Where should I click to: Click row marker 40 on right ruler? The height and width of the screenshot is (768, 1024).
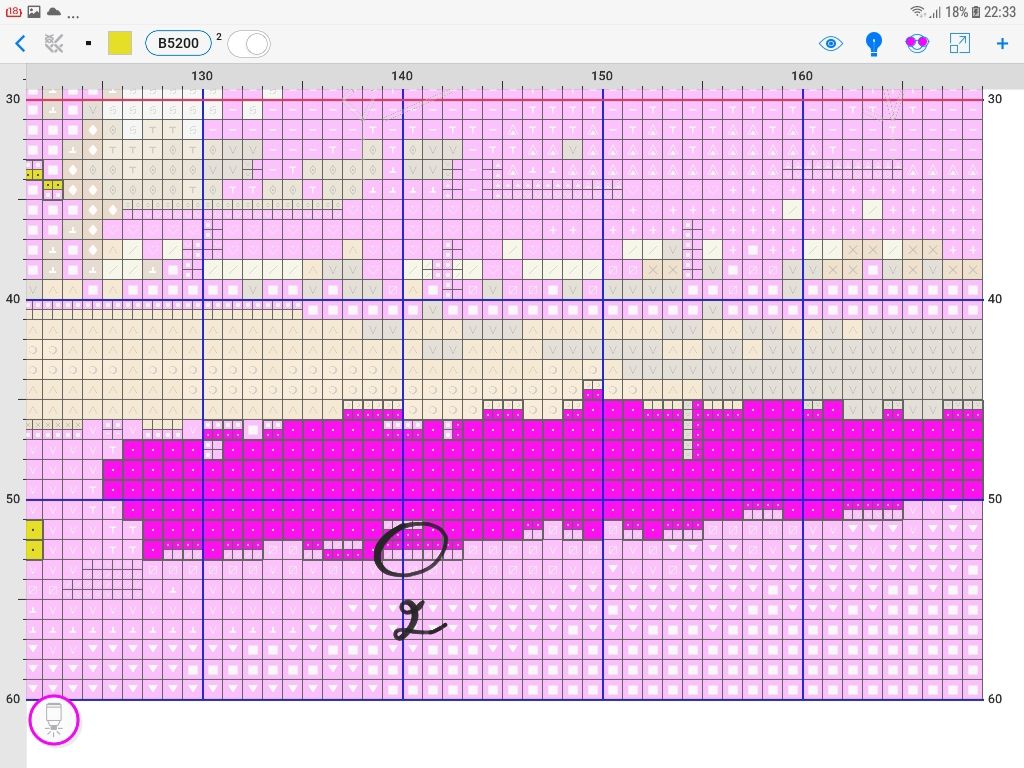(x=995, y=299)
